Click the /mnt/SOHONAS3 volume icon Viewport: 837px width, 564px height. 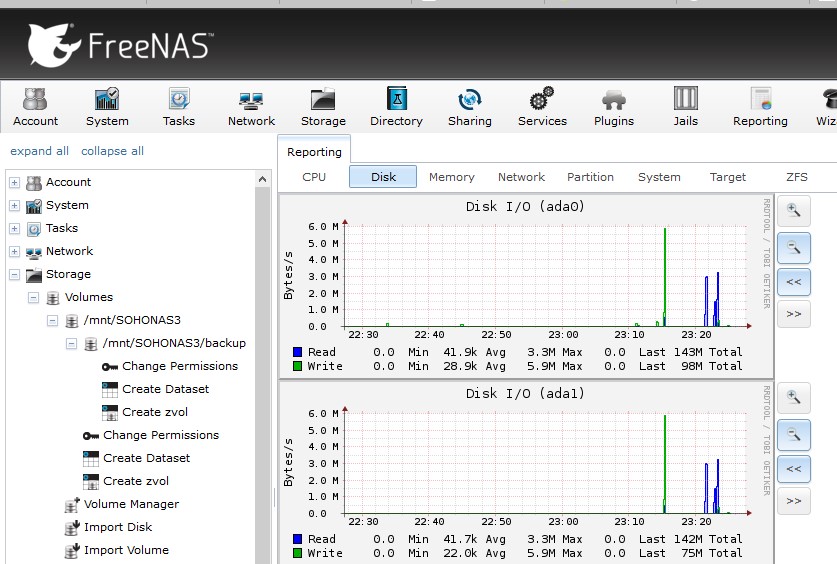point(72,321)
